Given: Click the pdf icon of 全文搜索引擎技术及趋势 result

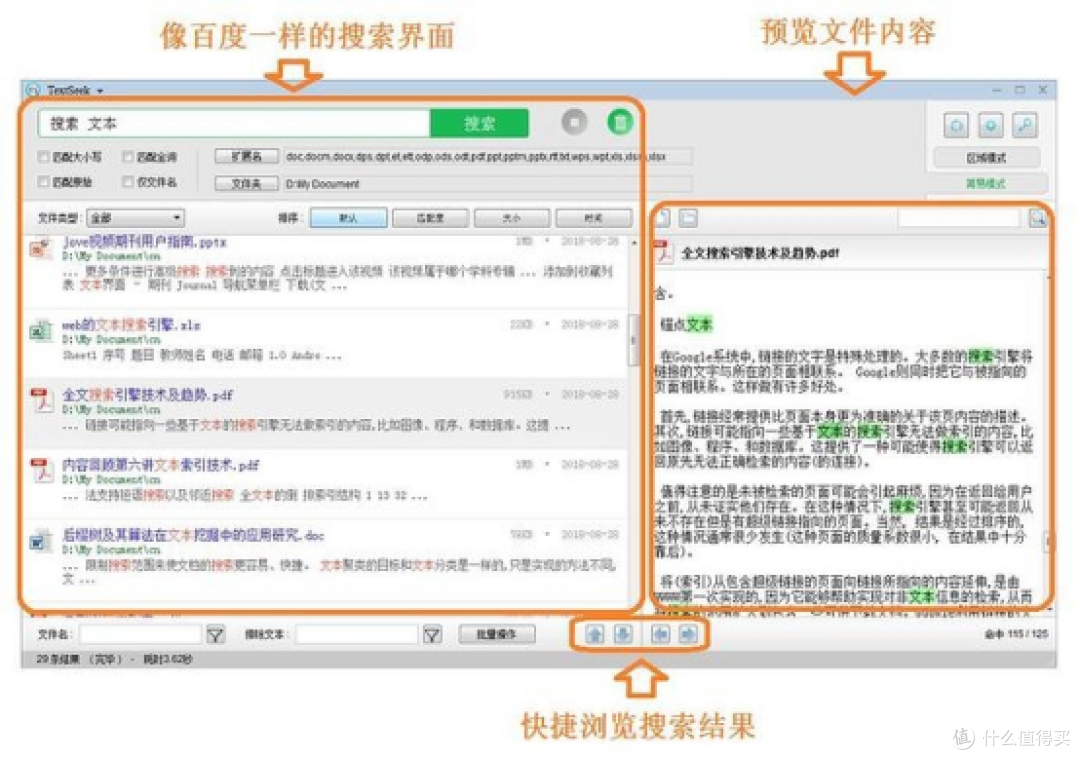Looking at the screenshot, I should 41,400.
